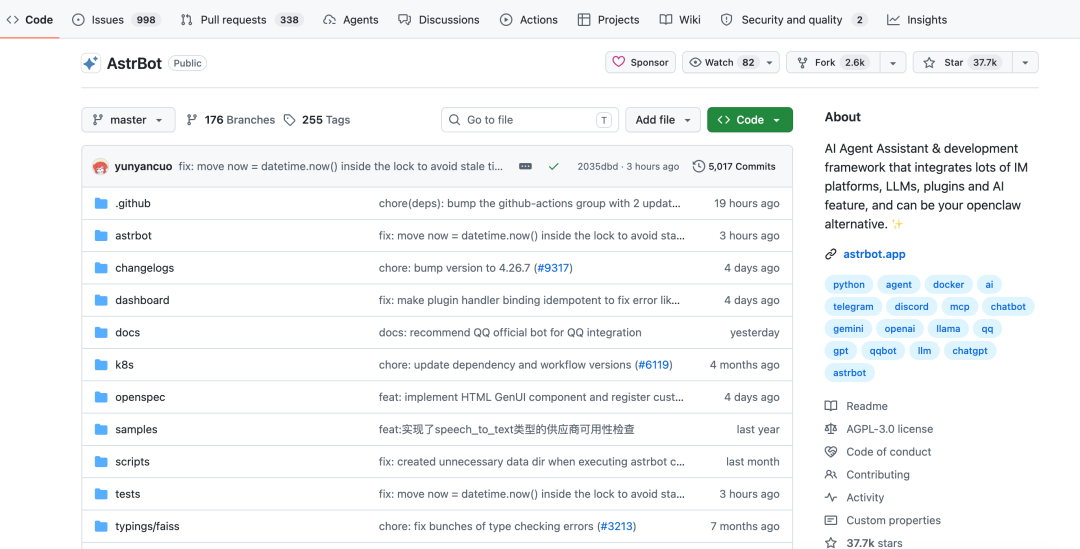This screenshot has height=549, width=1080.
Task: Open pull request #3213 link
Action: point(616,526)
